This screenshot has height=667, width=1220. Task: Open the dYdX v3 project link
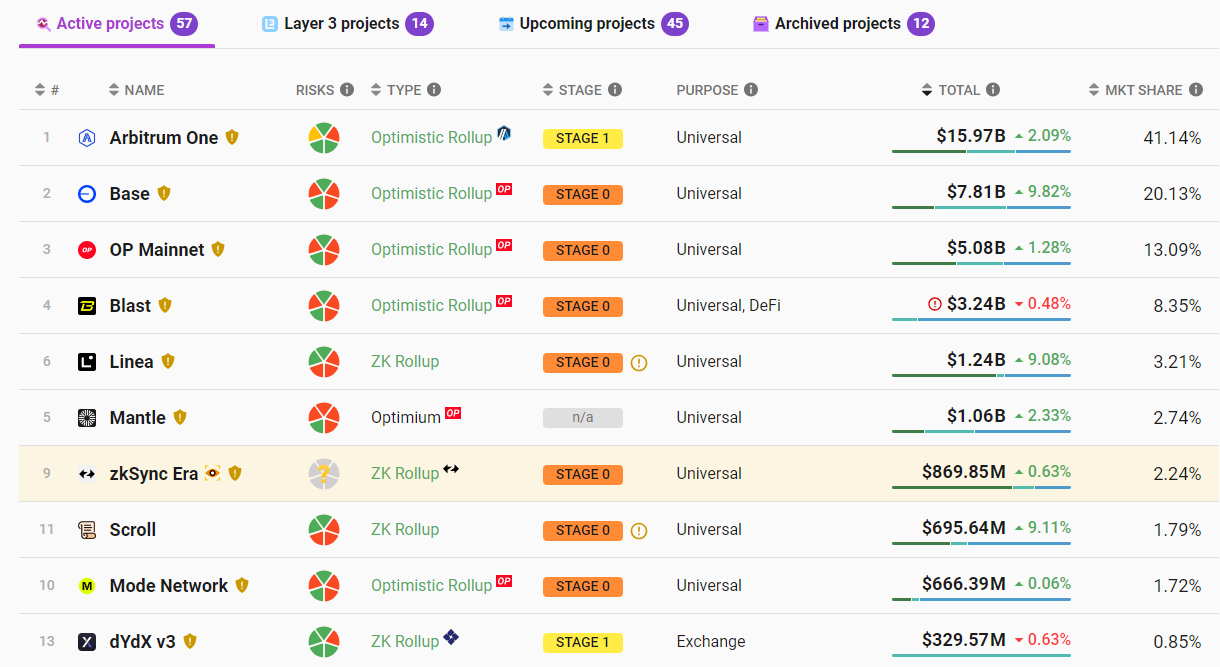tap(143, 642)
